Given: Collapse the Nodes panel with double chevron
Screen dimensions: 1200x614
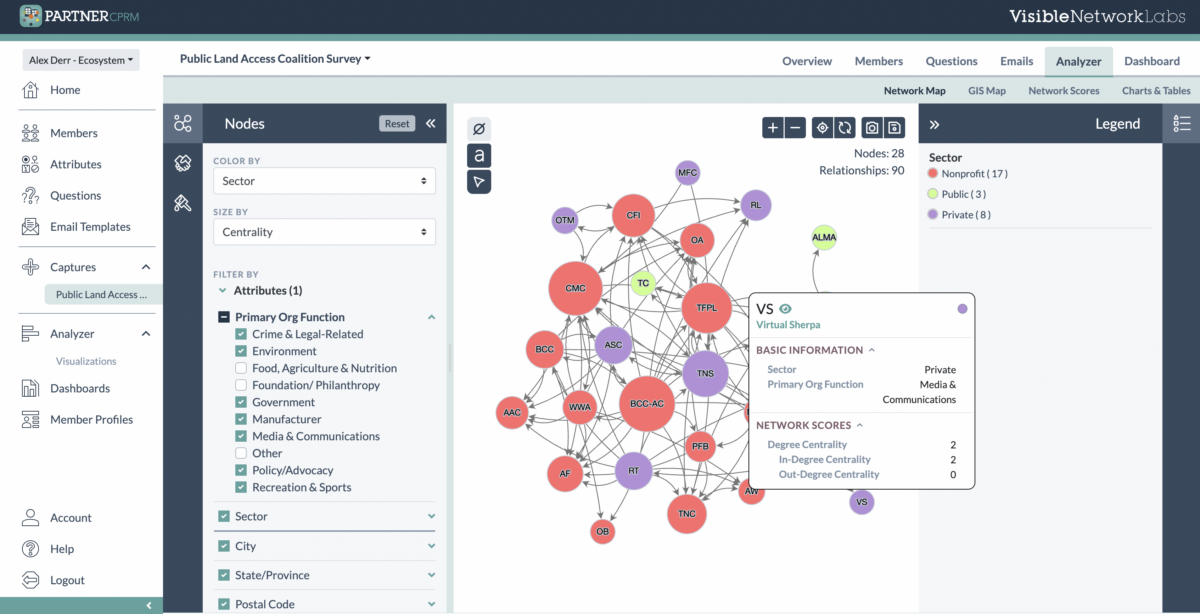Looking at the screenshot, I should (431, 124).
